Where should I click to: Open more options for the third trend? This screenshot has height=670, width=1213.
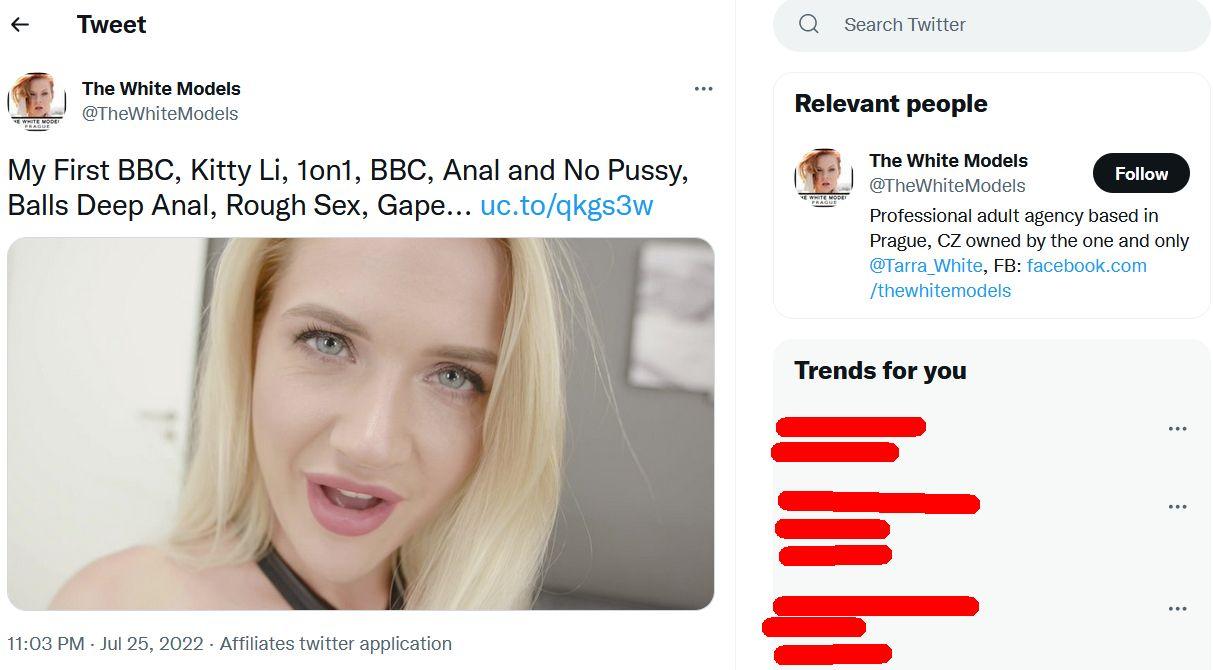pos(1177,609)
